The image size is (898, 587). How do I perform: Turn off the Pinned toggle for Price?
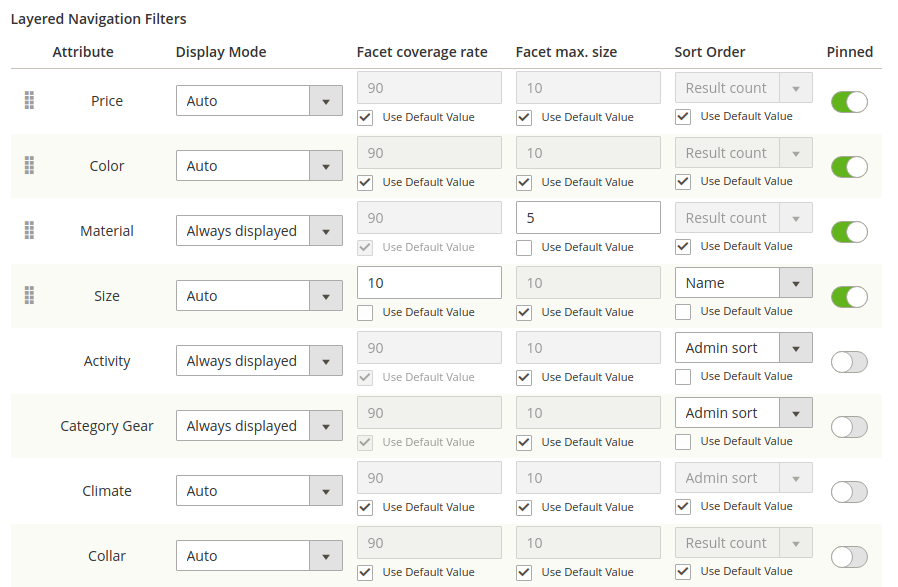point(849,102)
